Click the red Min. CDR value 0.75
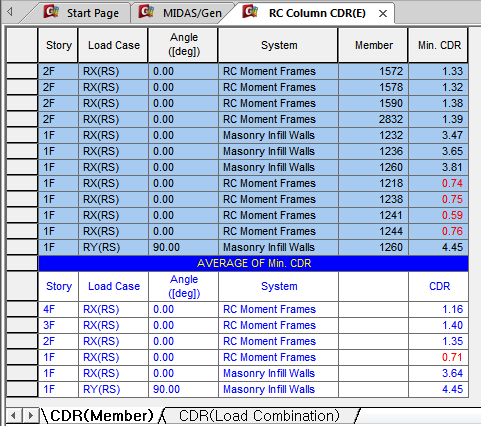The height and width of the screenshot is (426, 481). coord(439,199)
